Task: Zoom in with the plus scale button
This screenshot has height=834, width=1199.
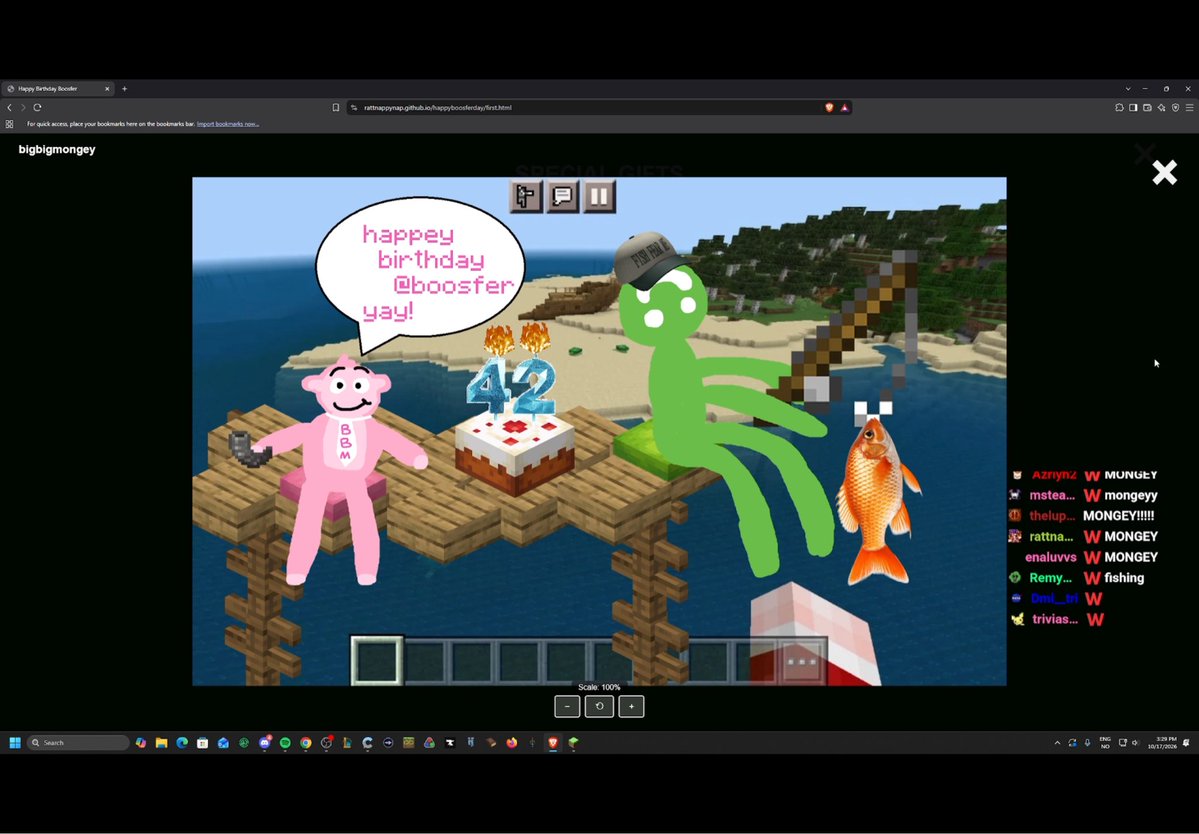Action: point(631,706)
